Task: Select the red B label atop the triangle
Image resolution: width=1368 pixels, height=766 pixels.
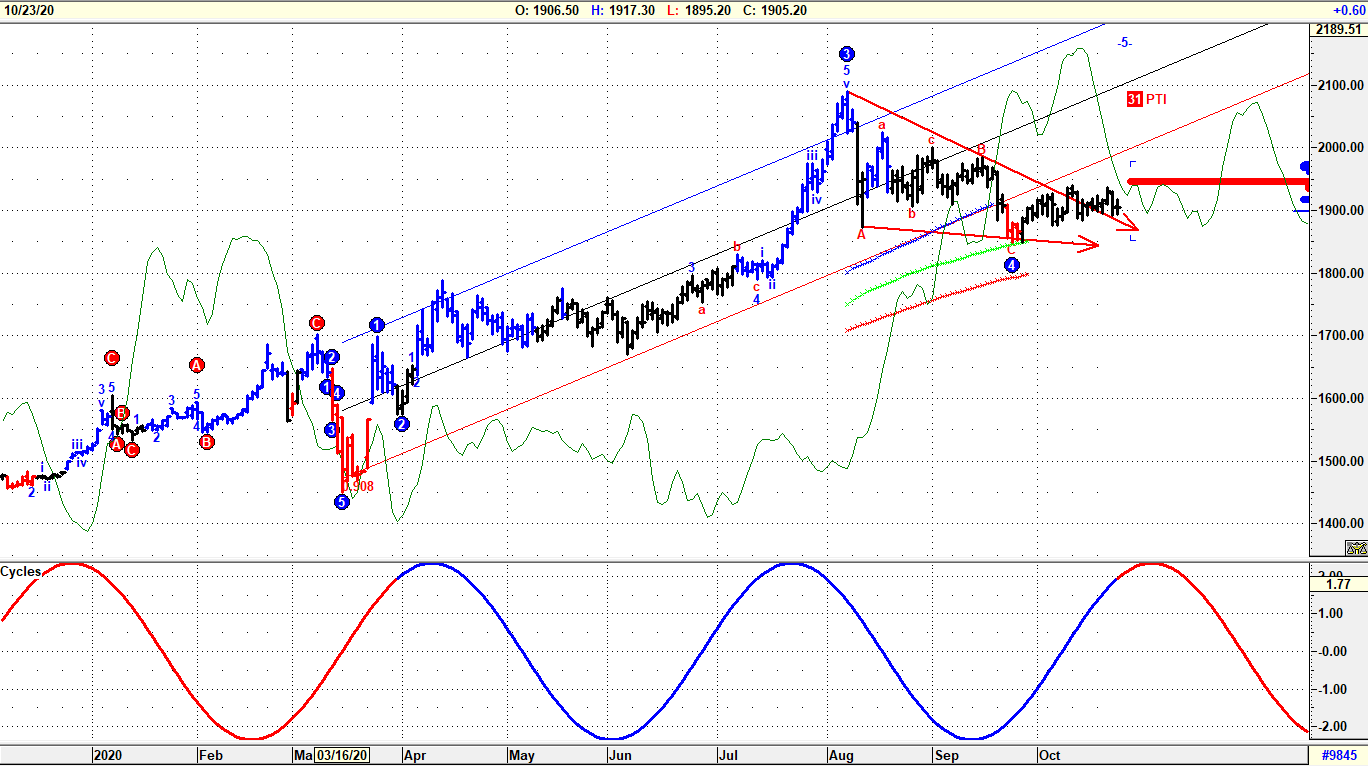Action: [981, 149]
